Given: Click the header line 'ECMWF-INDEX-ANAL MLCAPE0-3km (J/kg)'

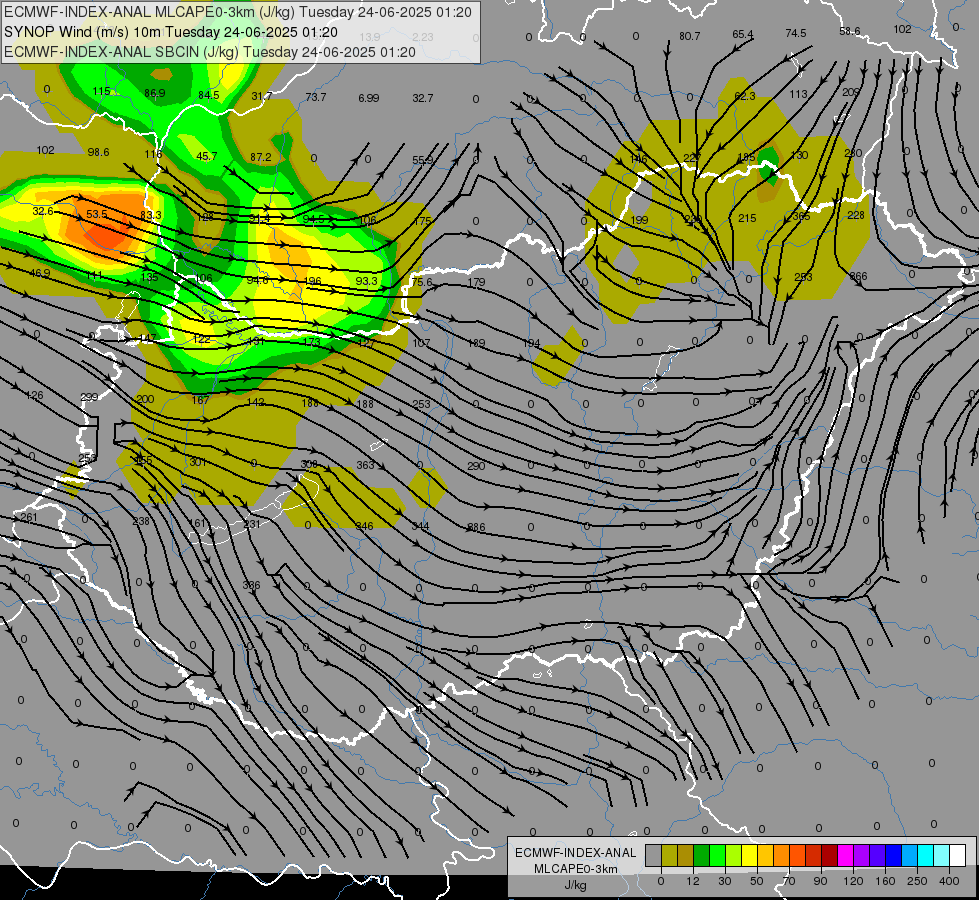Looking at the screenshot, I should point(149,12).
